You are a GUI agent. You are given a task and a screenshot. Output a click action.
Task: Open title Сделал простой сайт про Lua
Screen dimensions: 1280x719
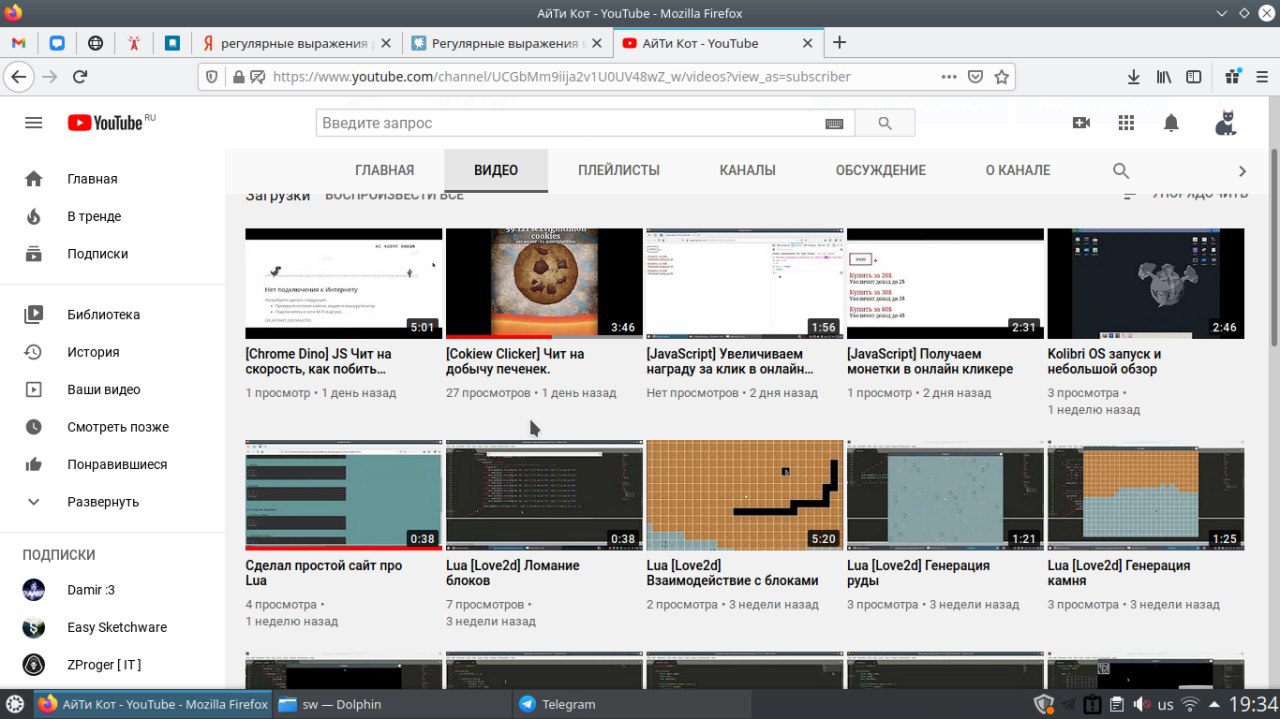point(324,573)
